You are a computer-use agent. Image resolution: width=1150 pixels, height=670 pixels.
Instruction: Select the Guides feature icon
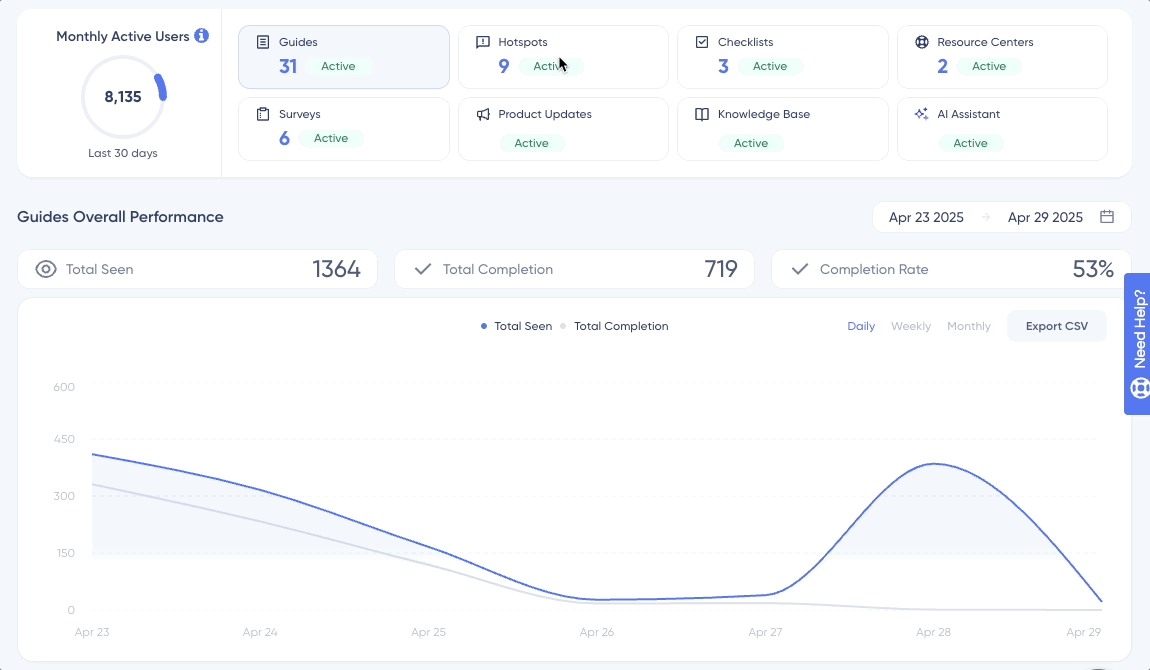[x=264, y=42]
